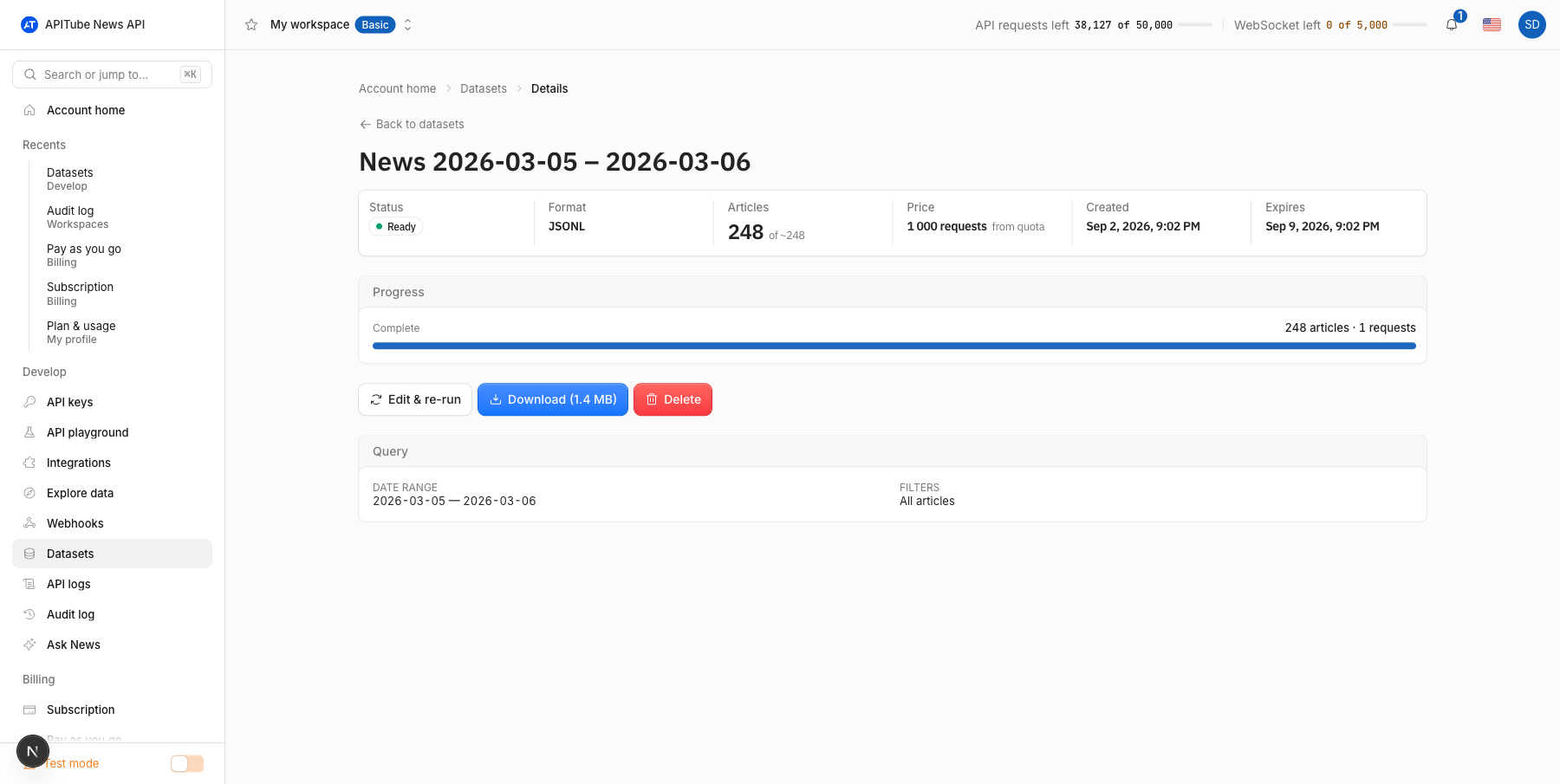1560x784 pixels.
Task: Click the Integrations puzzle icon
Action: [29, 463]
